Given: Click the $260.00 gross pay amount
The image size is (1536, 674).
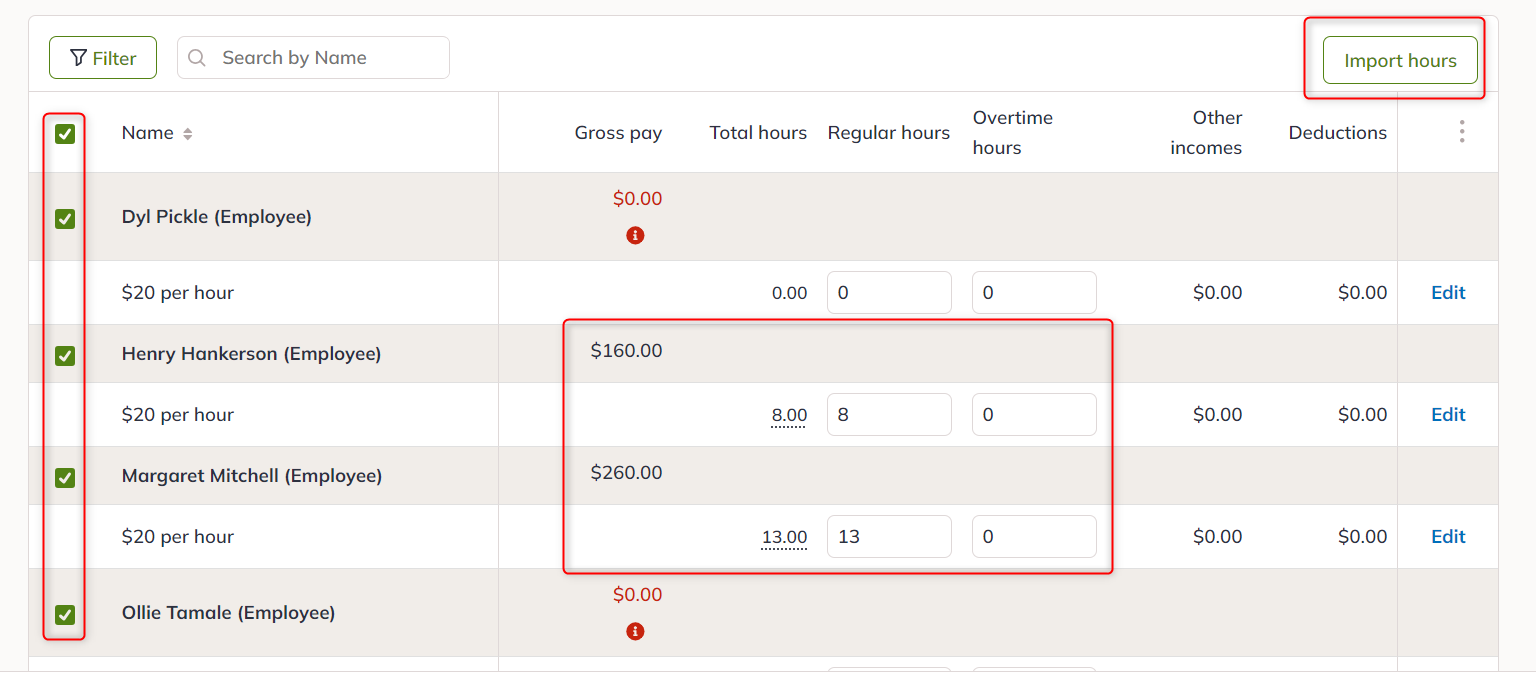Looking at the screenshot, I should 626,473.
